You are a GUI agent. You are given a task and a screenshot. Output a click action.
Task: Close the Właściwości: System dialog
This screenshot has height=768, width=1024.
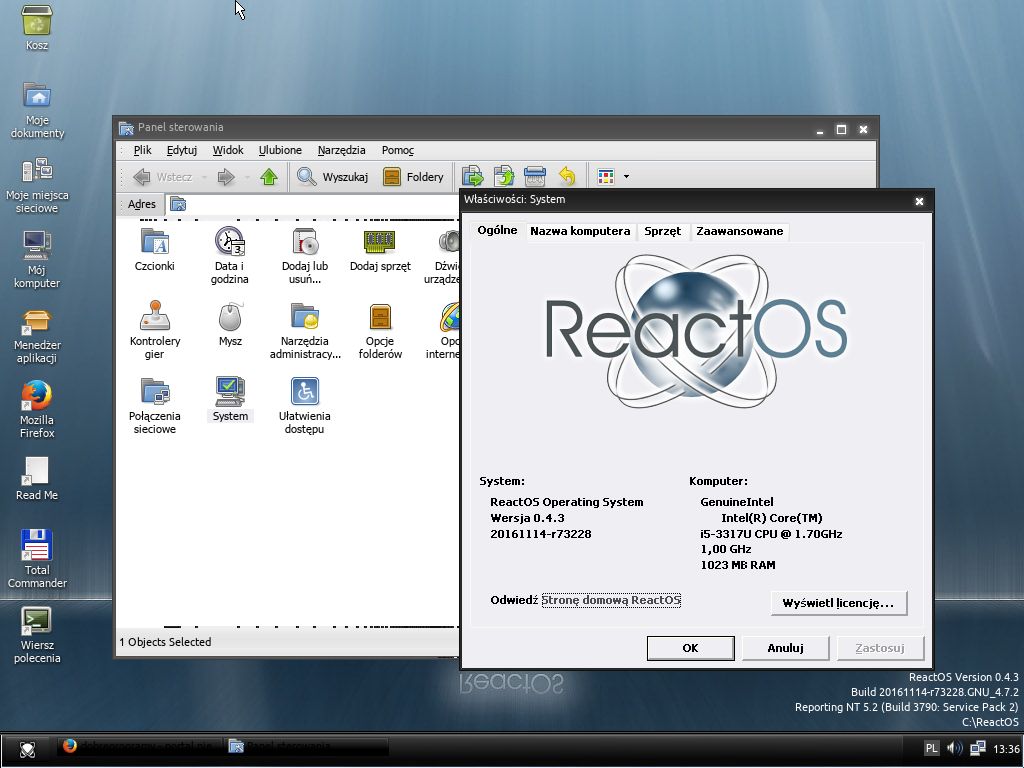(919, 201)
